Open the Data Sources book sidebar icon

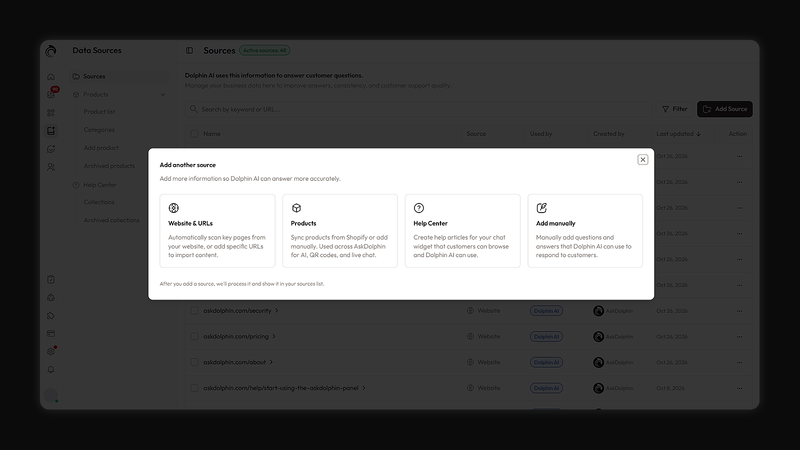pos(51,131)
